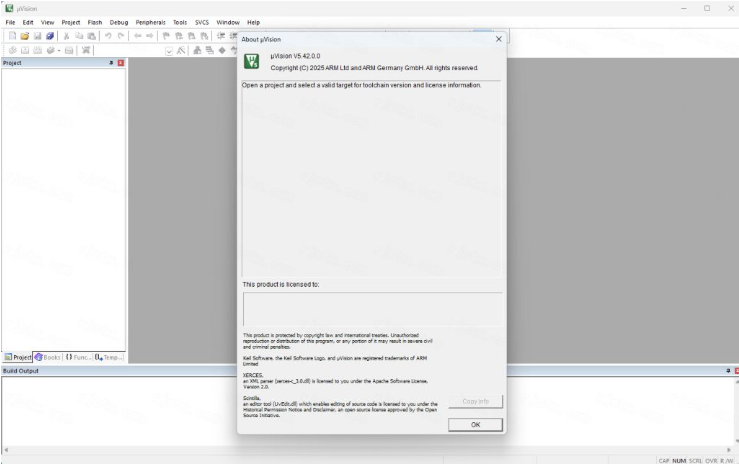Pin the Project panel
Viewport: 739px width, 465px height.
point(111,63)
